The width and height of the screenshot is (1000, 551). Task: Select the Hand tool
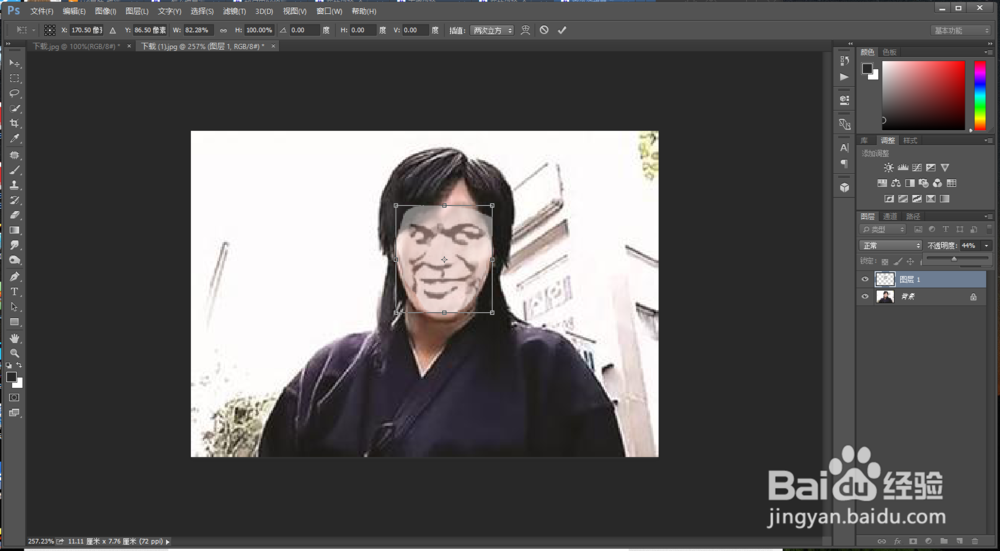(14, 338)
